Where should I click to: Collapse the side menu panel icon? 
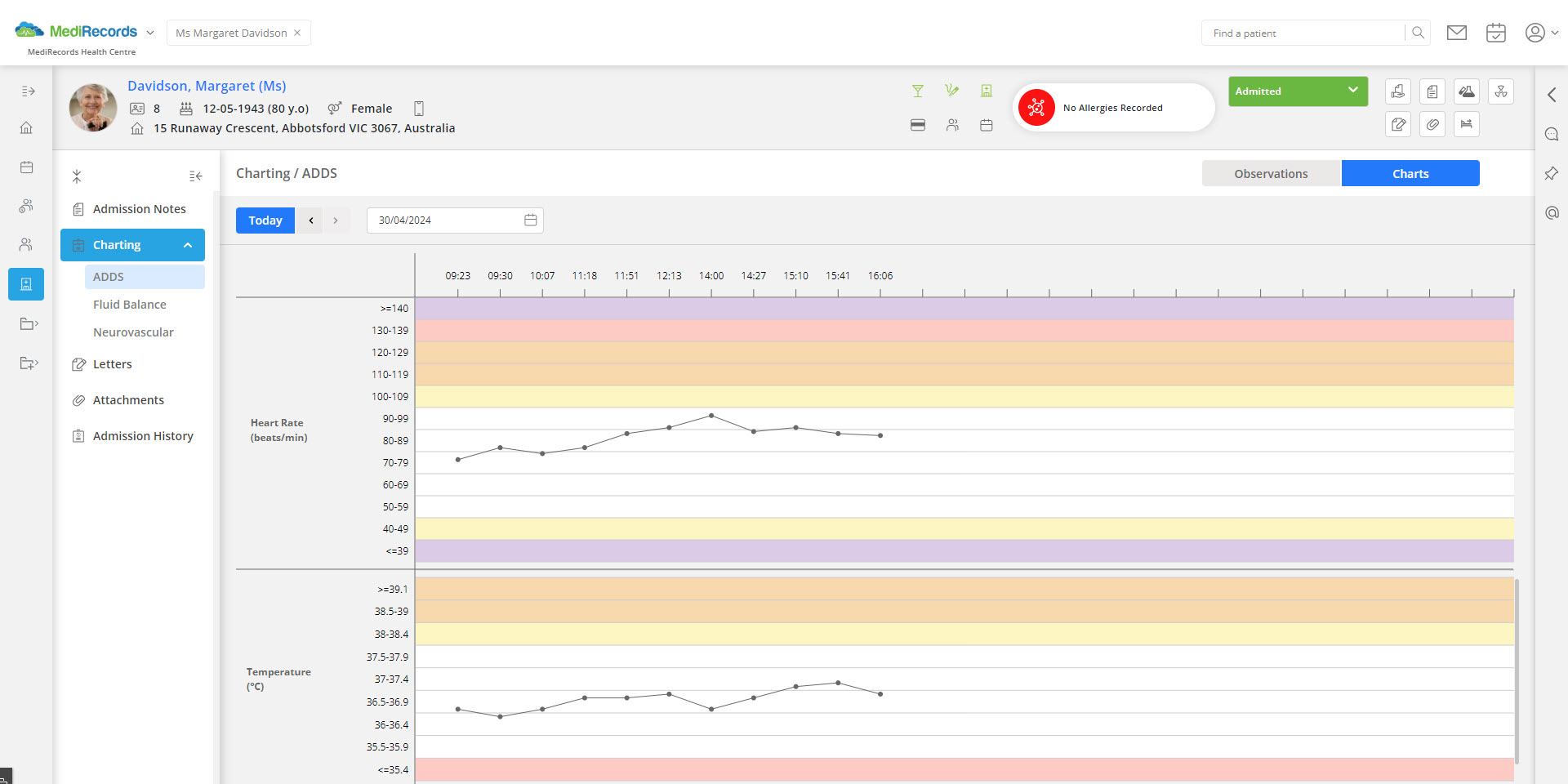pyautogui.click(x=195, y=176)
